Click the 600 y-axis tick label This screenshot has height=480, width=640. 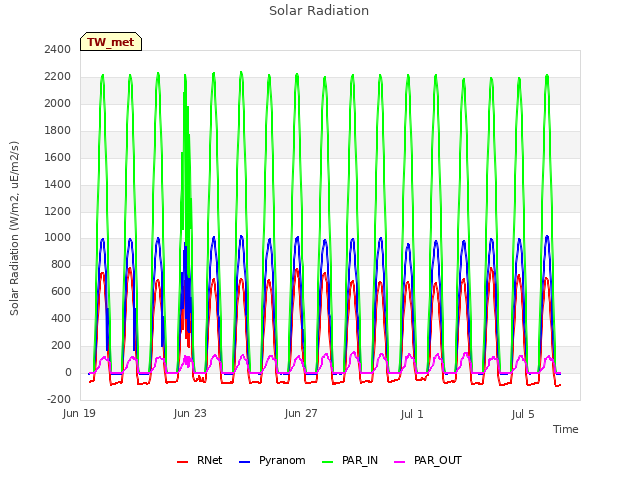click(x=61, y=291)
